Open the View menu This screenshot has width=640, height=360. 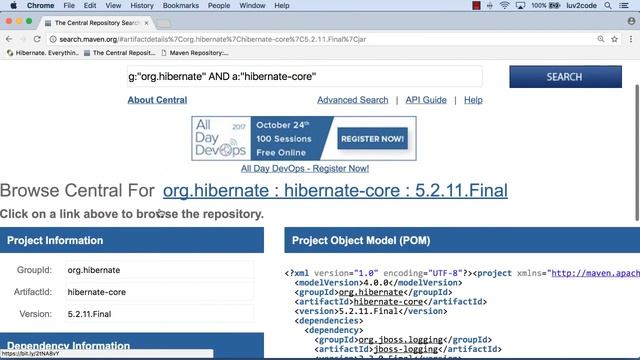pyautogui.click(x=113, y=5)
